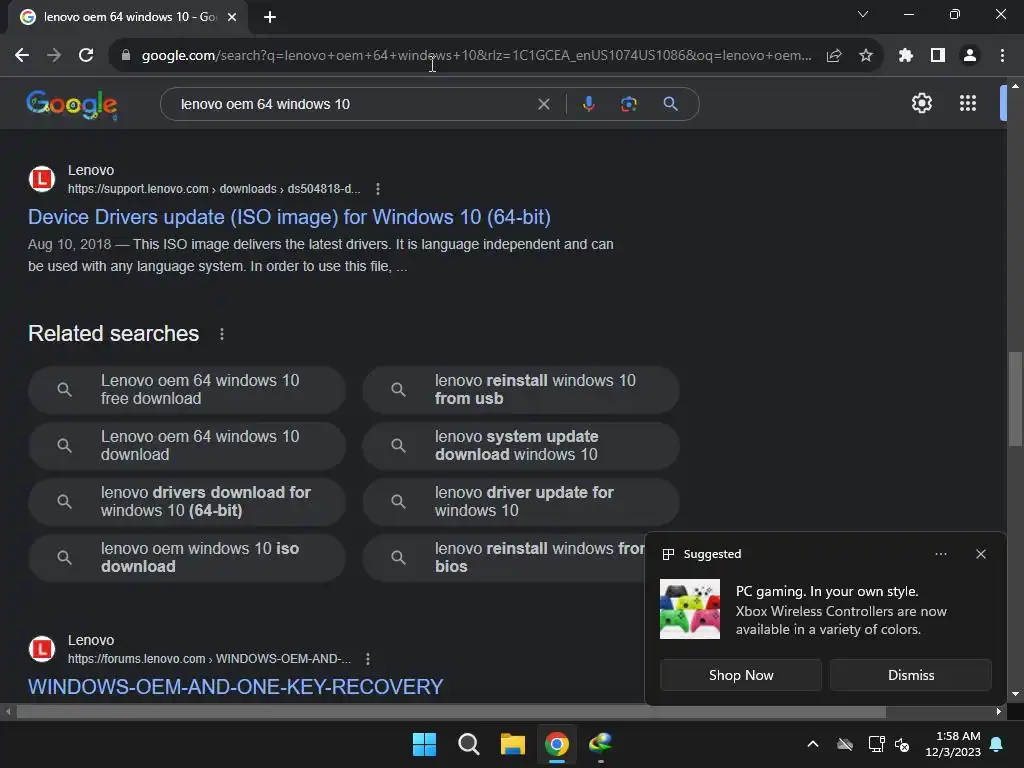
Task: Search lenovo system update download windows 10
Action: pyautogui.click(x=521, y=445)
